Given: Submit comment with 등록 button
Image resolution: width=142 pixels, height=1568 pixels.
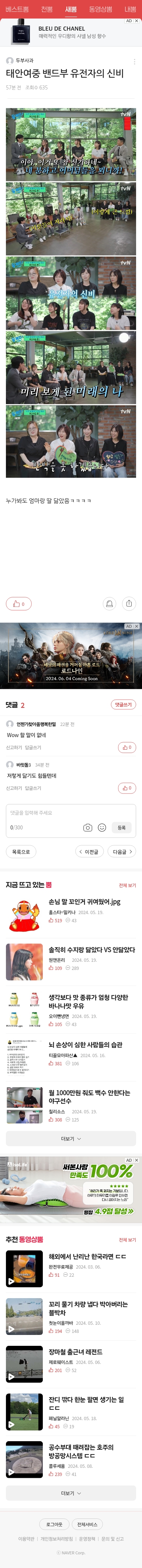Looking at the screenshot, I should coord(121,827).
